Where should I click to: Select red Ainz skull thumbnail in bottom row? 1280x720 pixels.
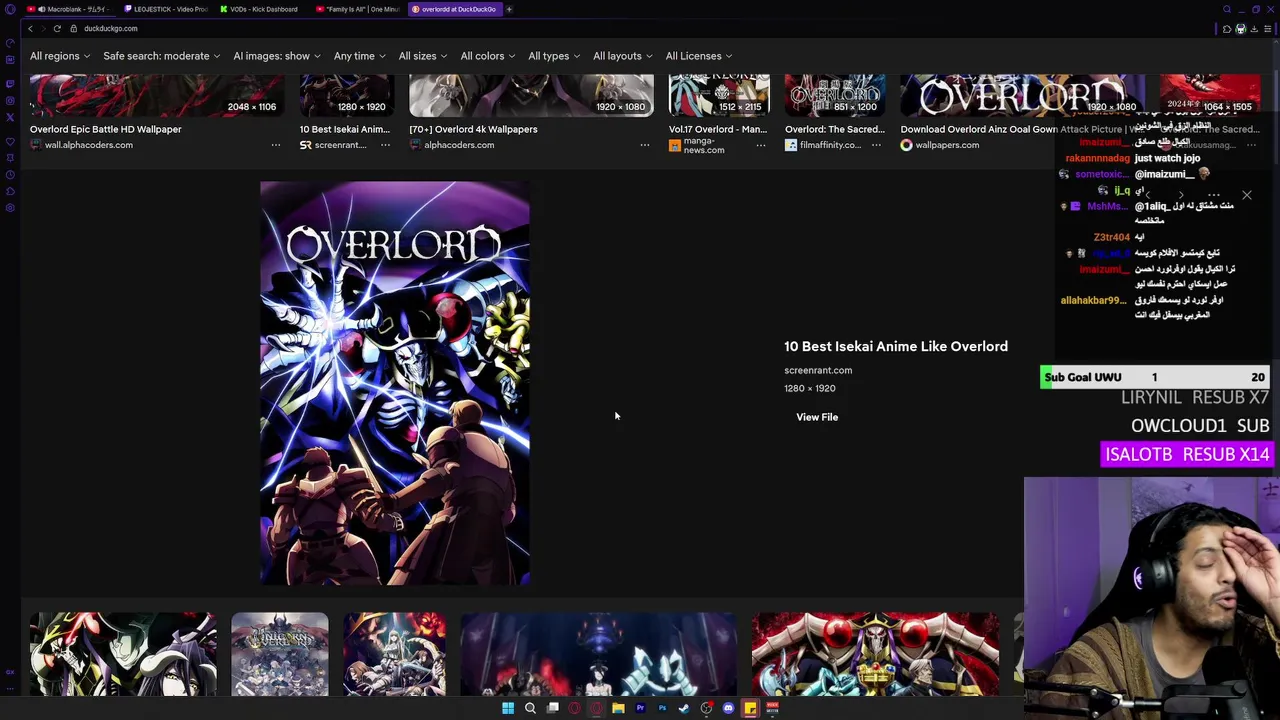(875, 655)
